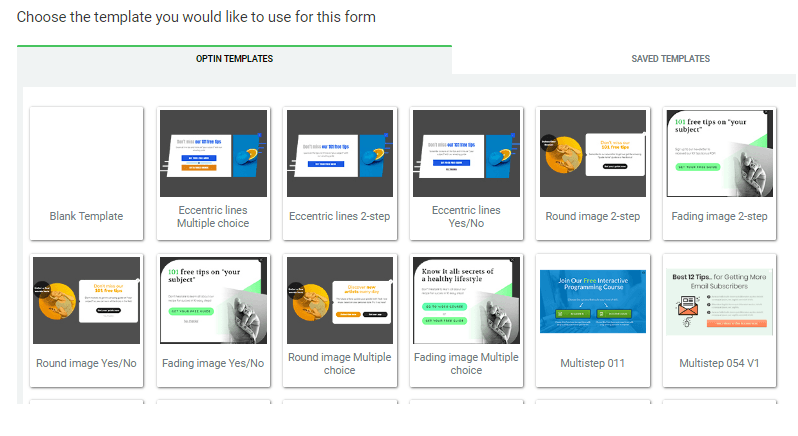
Task: Select the Multistep 011 template
Action: click(x=593, y=300)
